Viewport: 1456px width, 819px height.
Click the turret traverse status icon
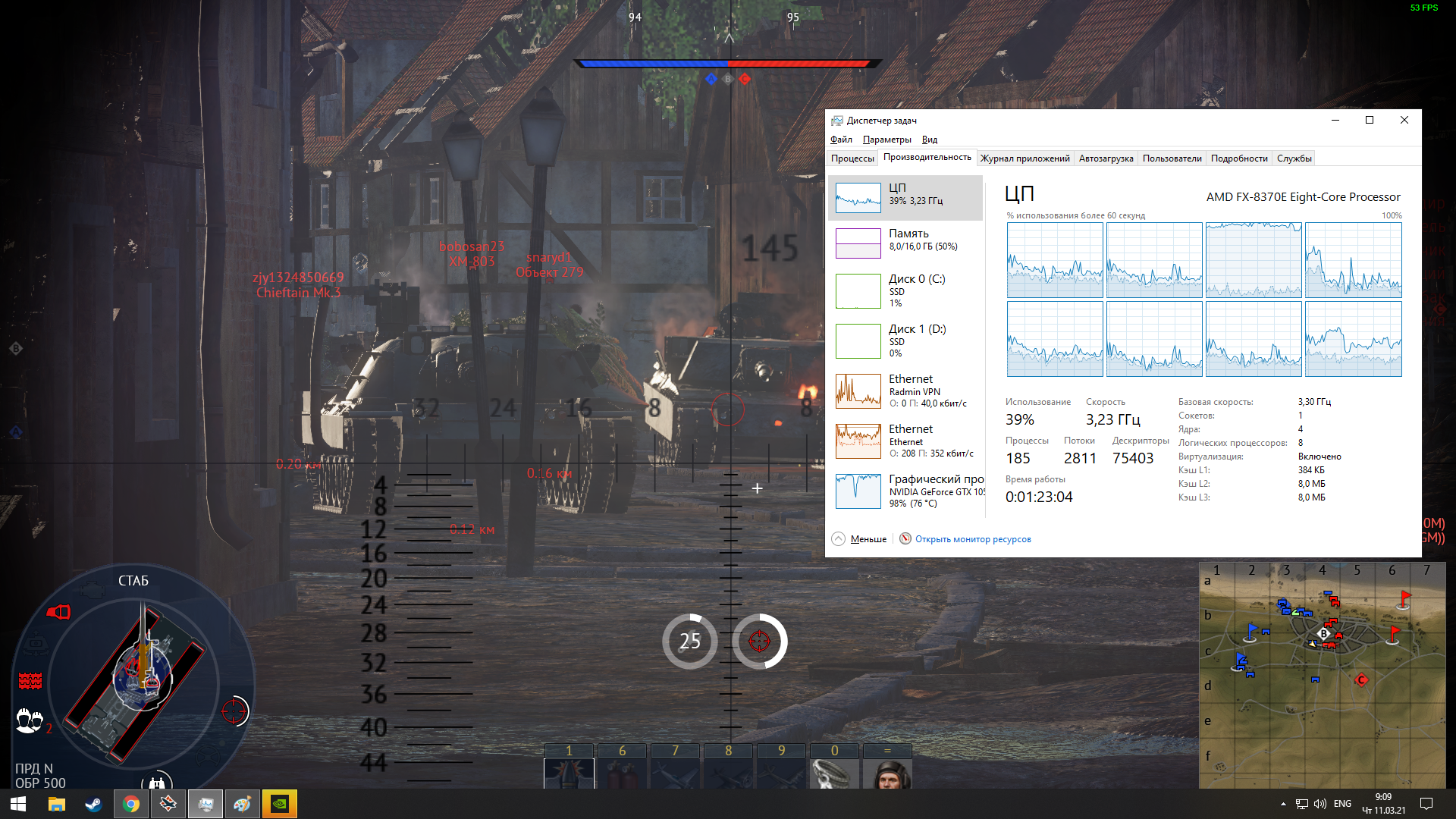click(x=36, y=645)
